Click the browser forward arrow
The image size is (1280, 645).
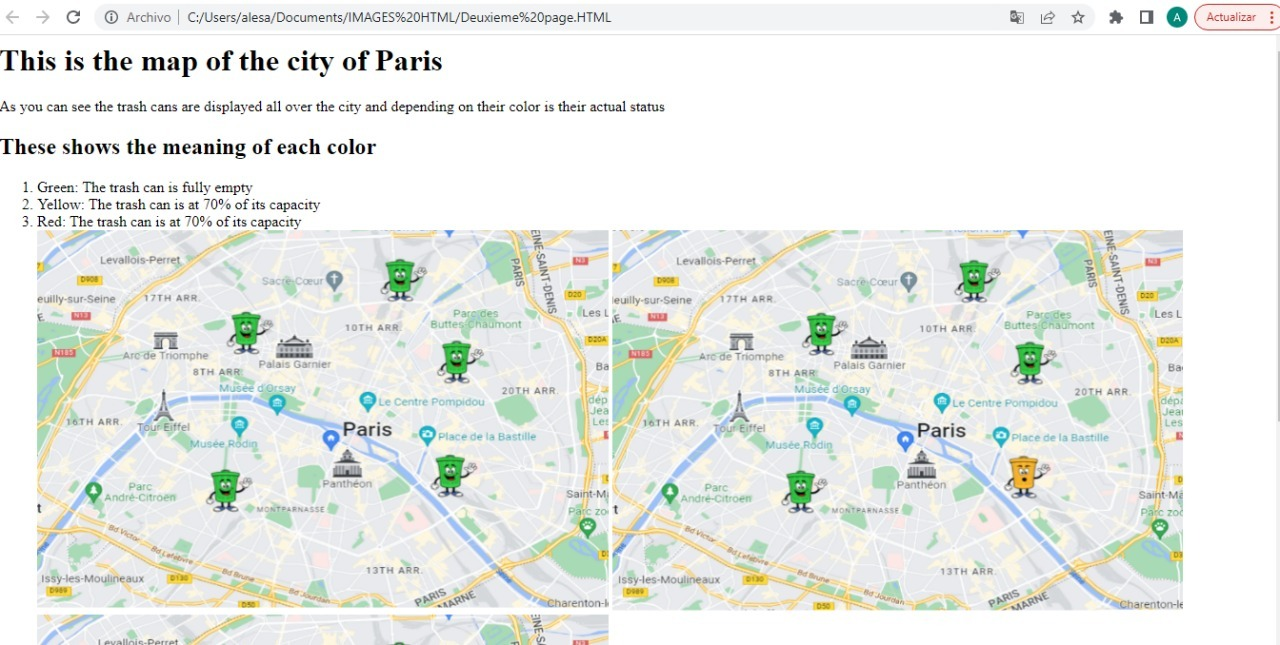[x=42, y=17]
